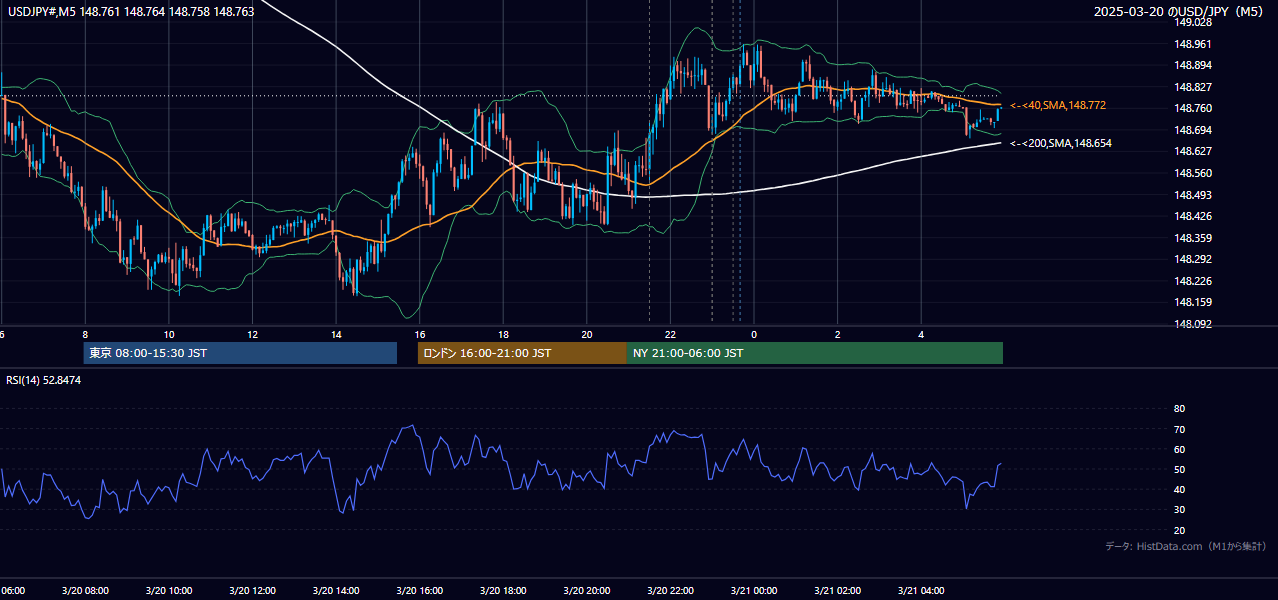Click price axis value 148.961
The height and width of the screenshot is (600, 1278).
coord(1192,44)
